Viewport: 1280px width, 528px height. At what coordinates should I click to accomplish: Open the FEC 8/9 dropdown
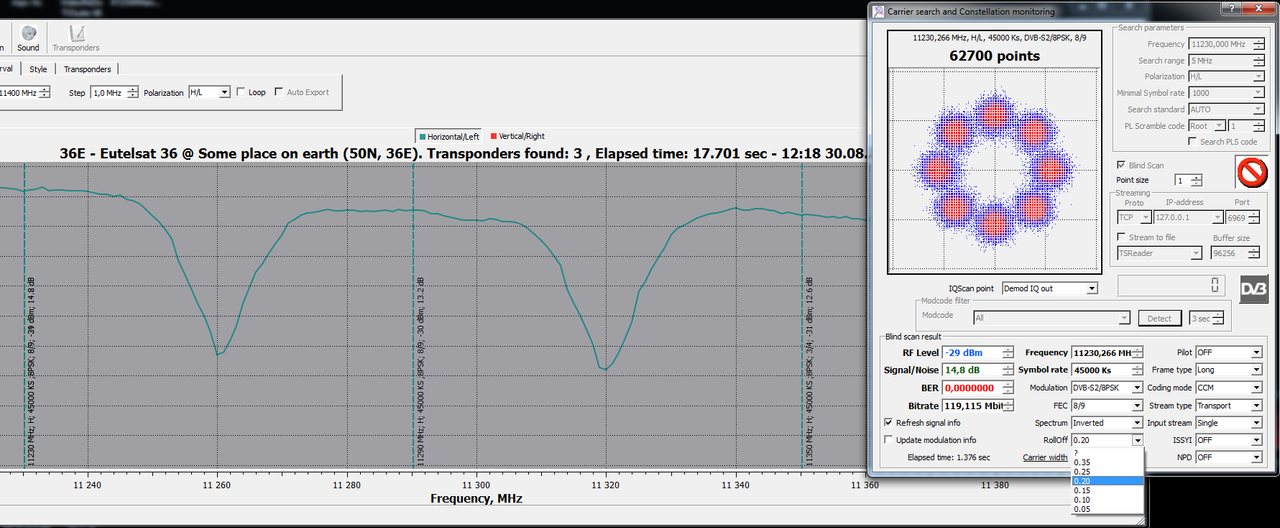[1107, 406]
